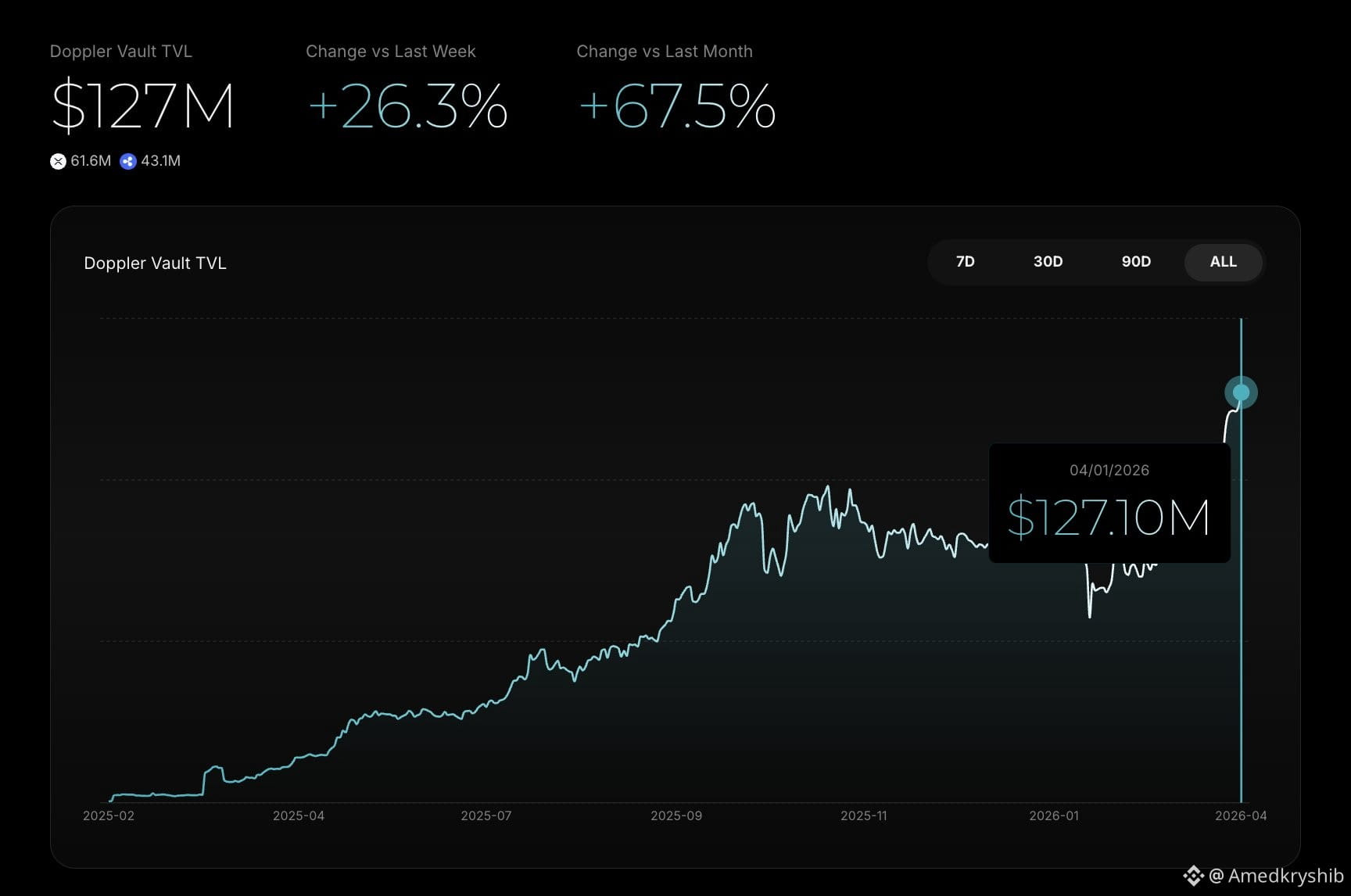1351x896 pixels.
Task: Click the 2026-01 axis label
Action: (1054, 815)
